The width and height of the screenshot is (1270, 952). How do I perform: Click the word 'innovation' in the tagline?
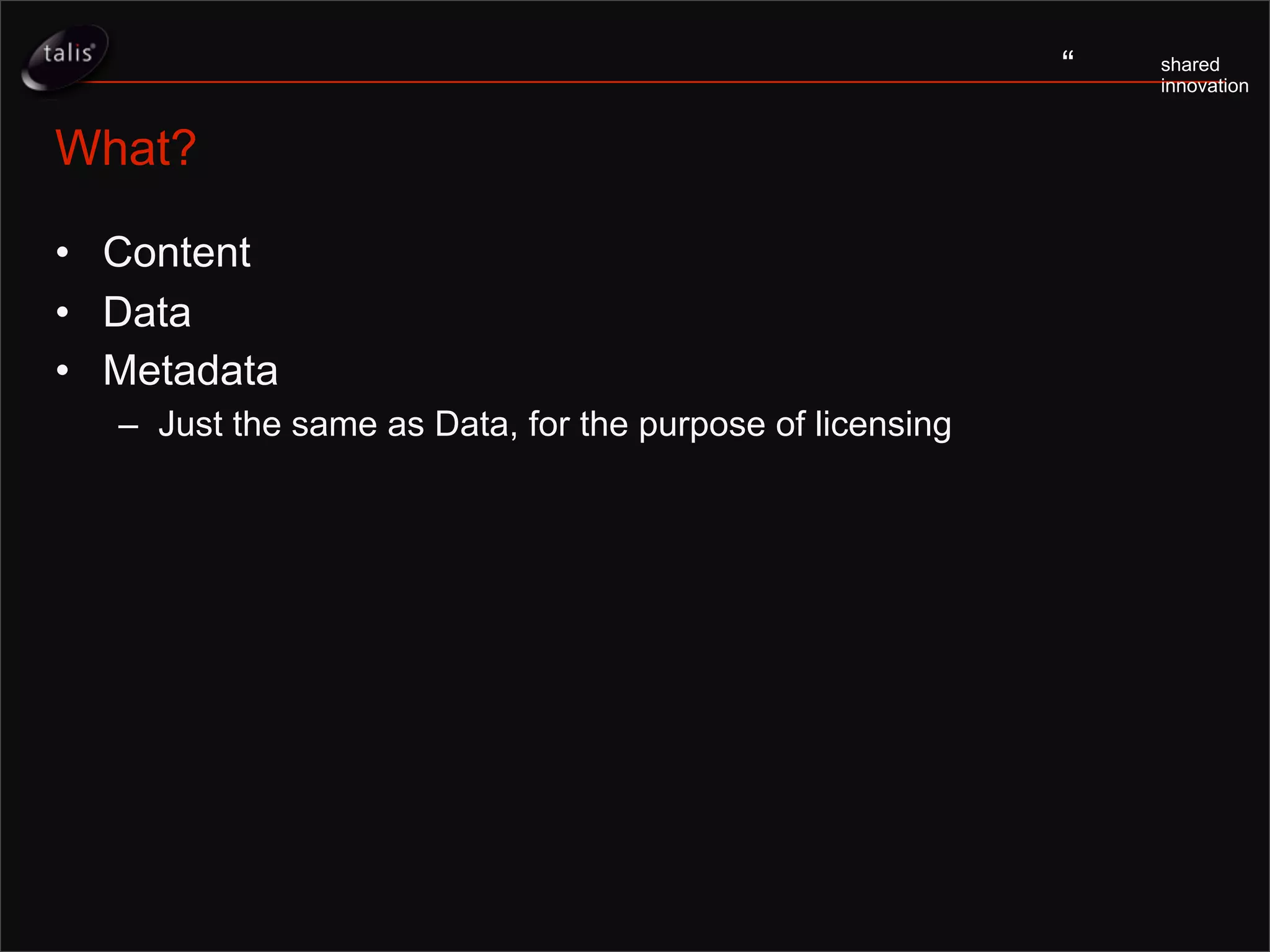[x=1204, y=86]
